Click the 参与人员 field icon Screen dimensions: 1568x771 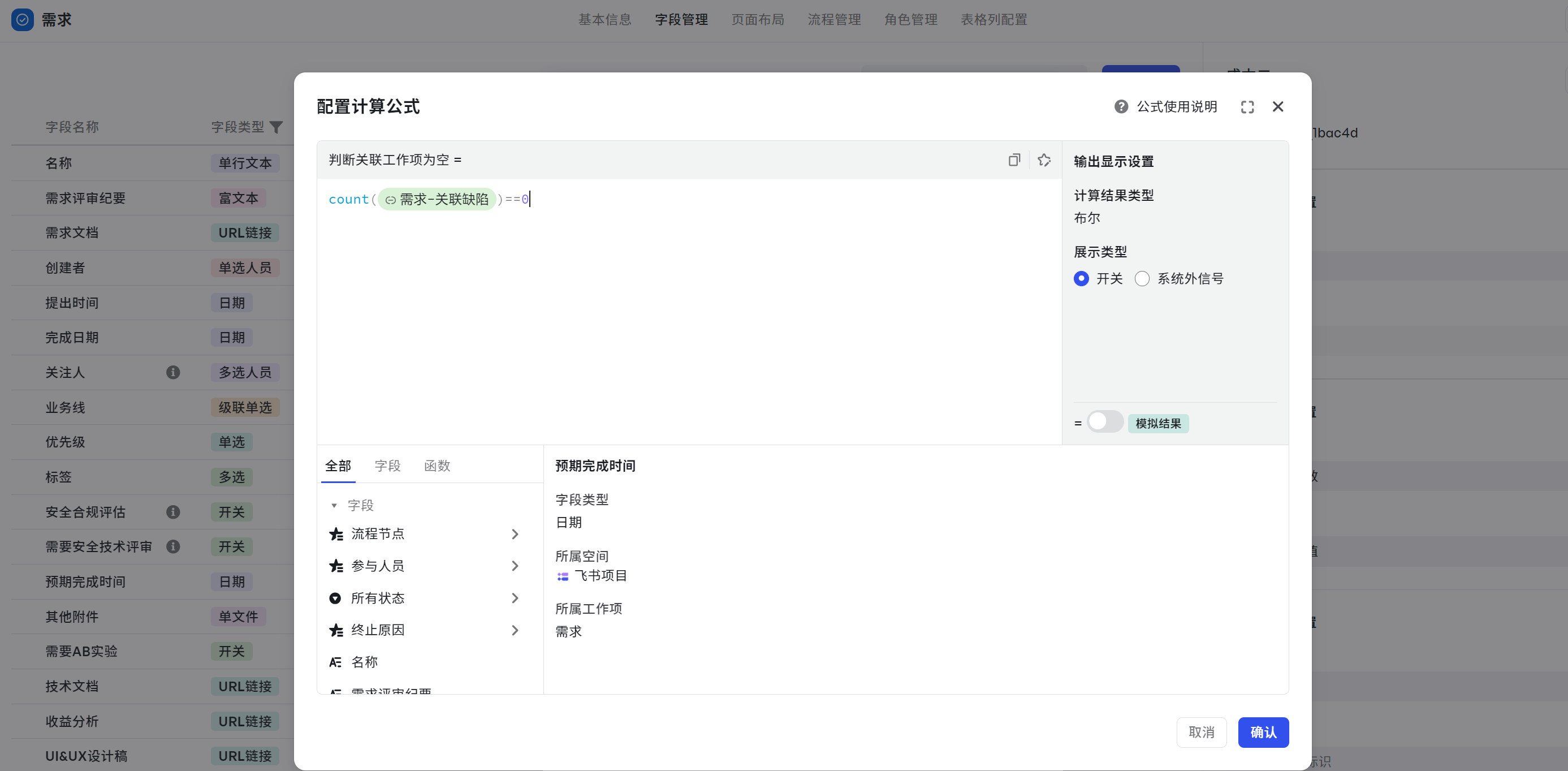(336, 566)
